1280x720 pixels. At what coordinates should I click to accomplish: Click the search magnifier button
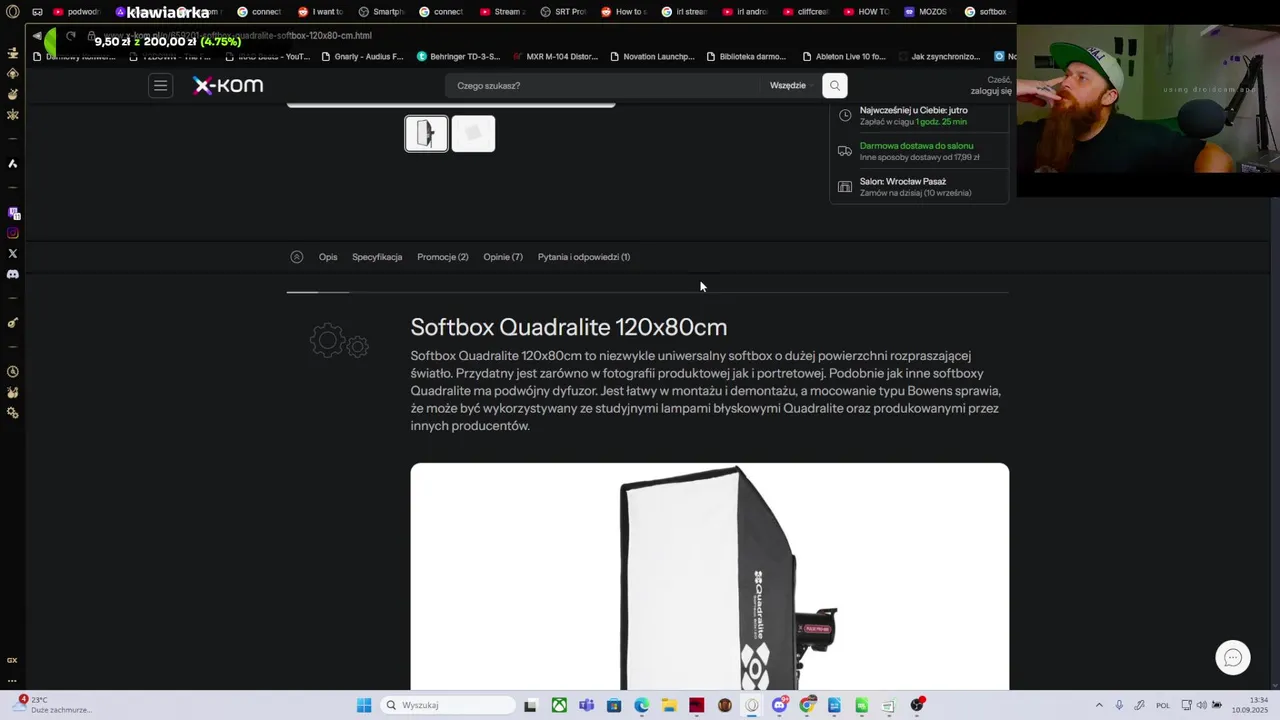pyautogui.click(x=835, y=86)
